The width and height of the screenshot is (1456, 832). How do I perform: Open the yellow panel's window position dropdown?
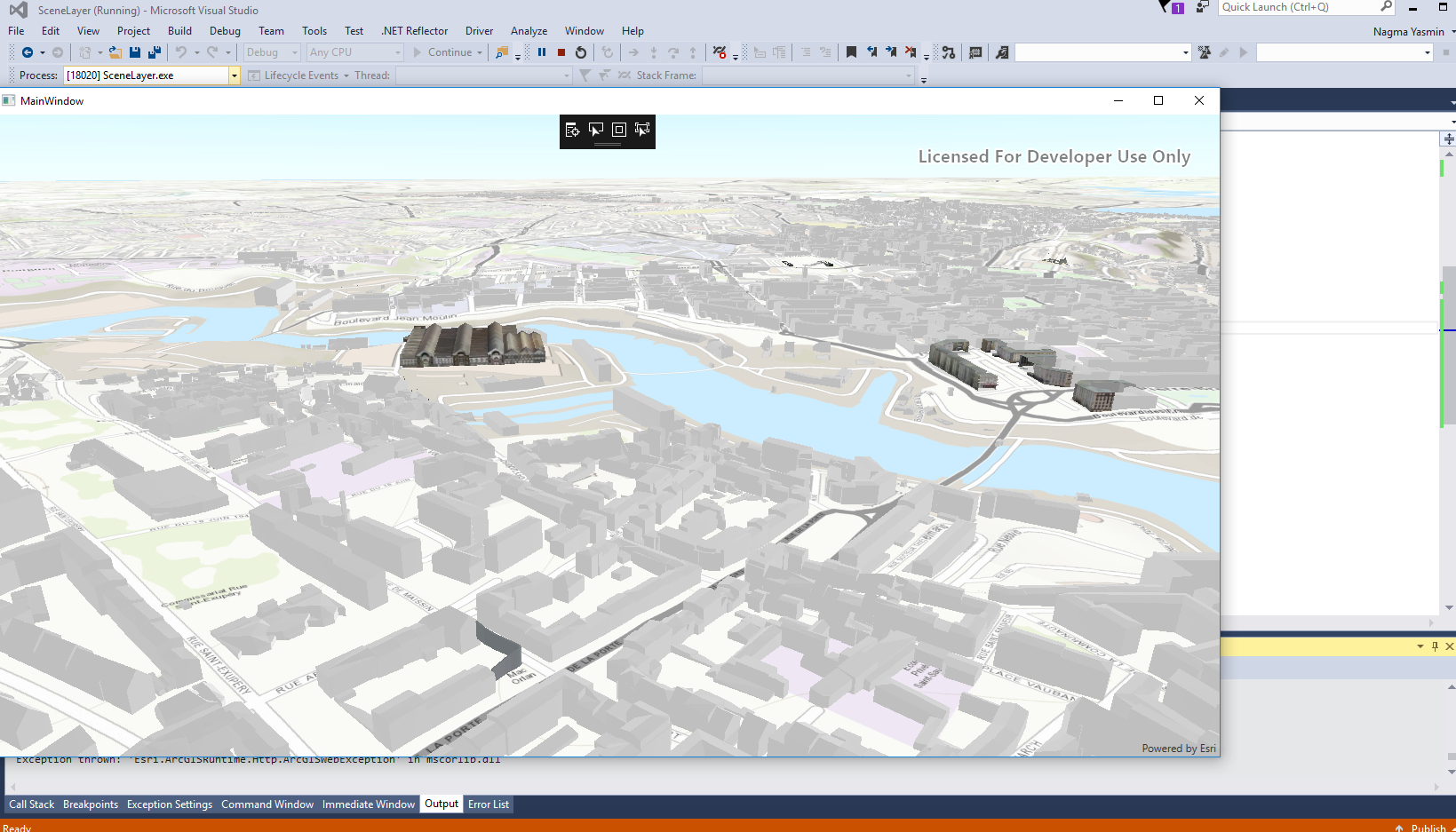(1420, 646)
